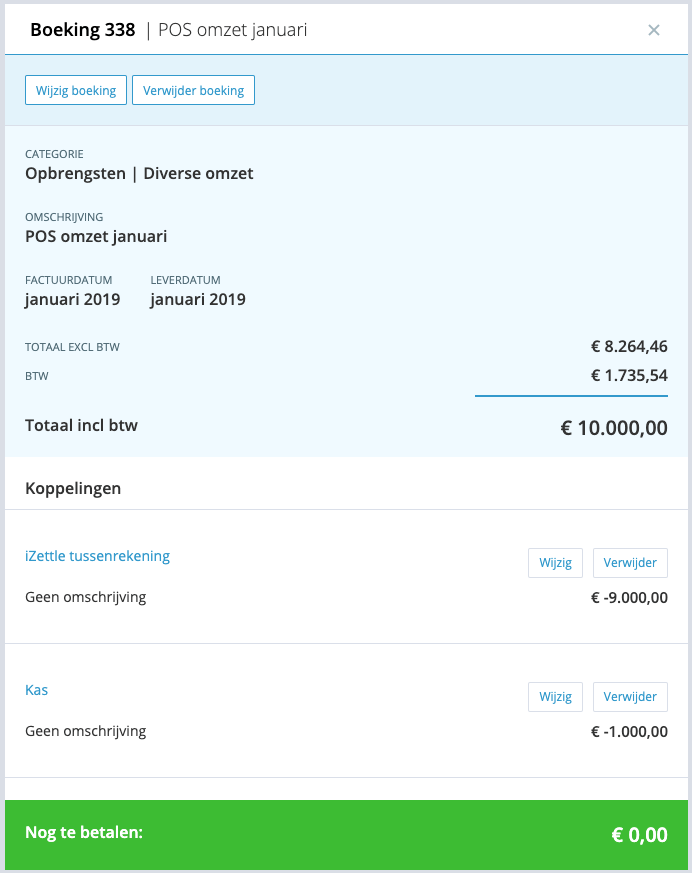Click the green Nog te betalen bar
Screen dimensions: 692x873
(346, 835)
